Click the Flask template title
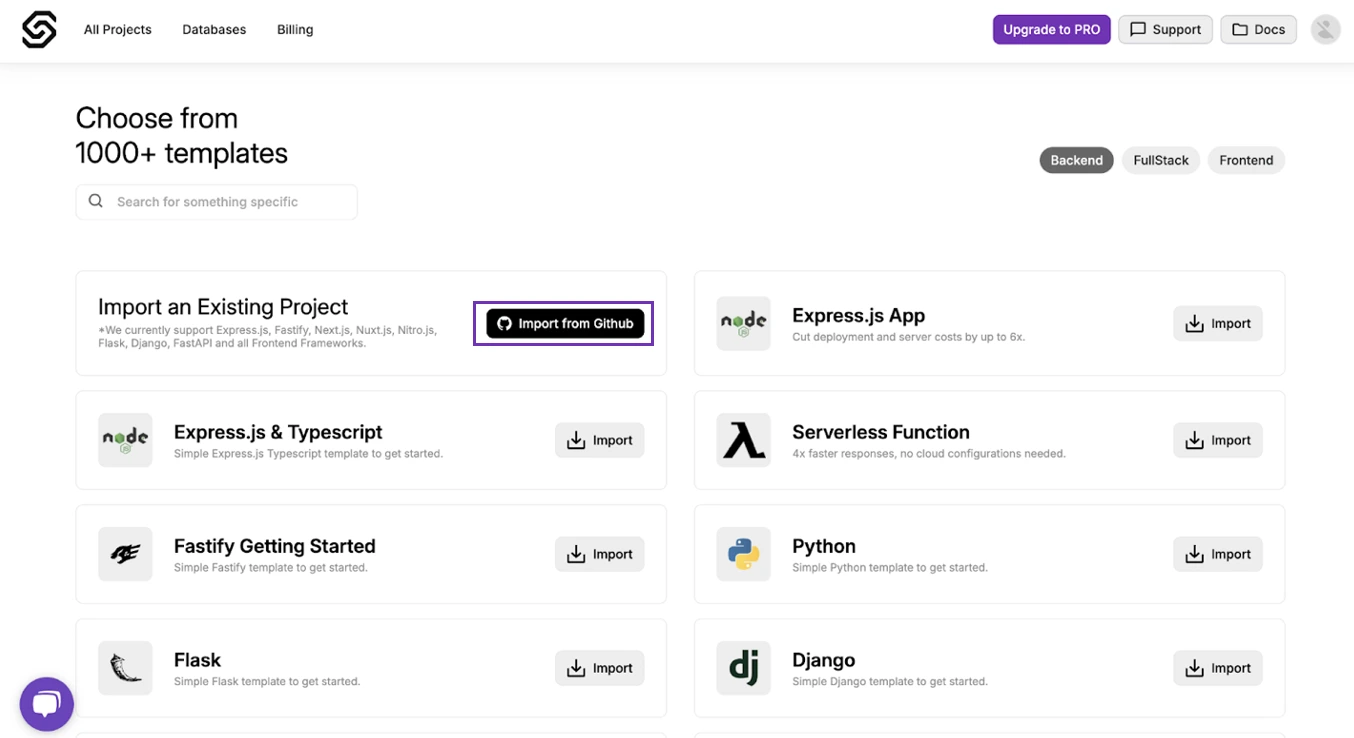The image size is (1354, 738). 197,660
